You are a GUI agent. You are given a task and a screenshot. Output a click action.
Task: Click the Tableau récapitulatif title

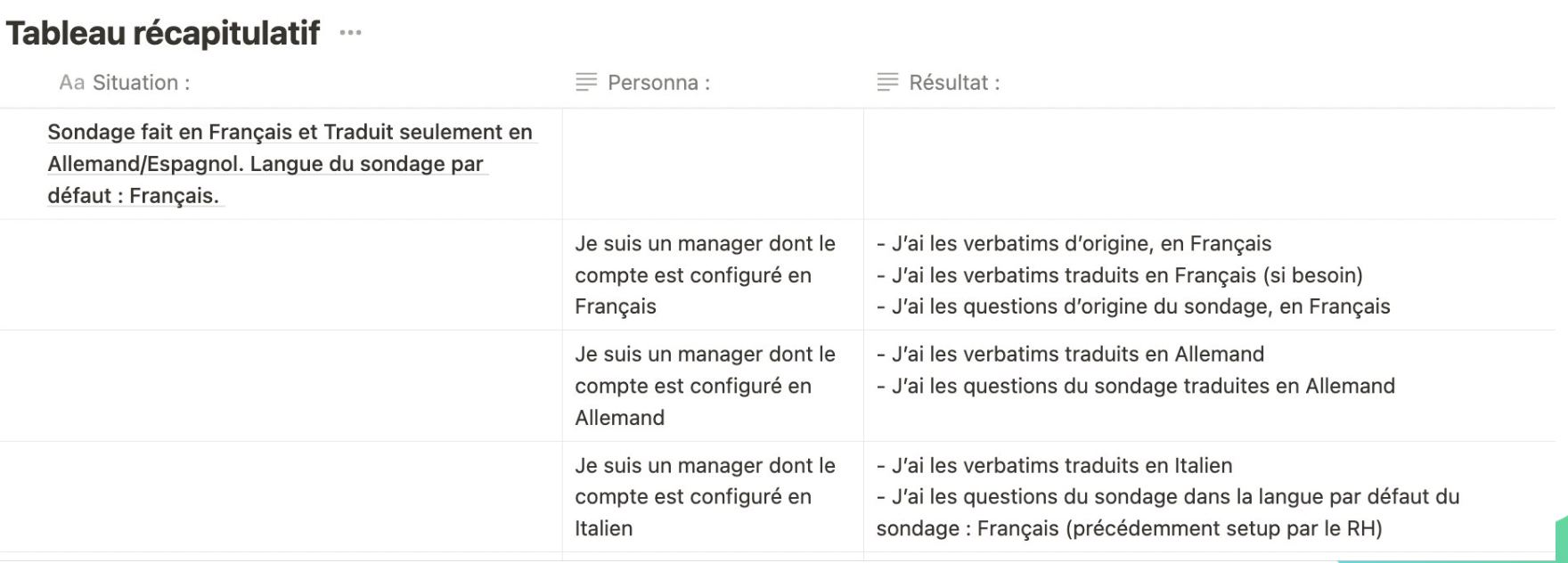click(x=163, y=33)
